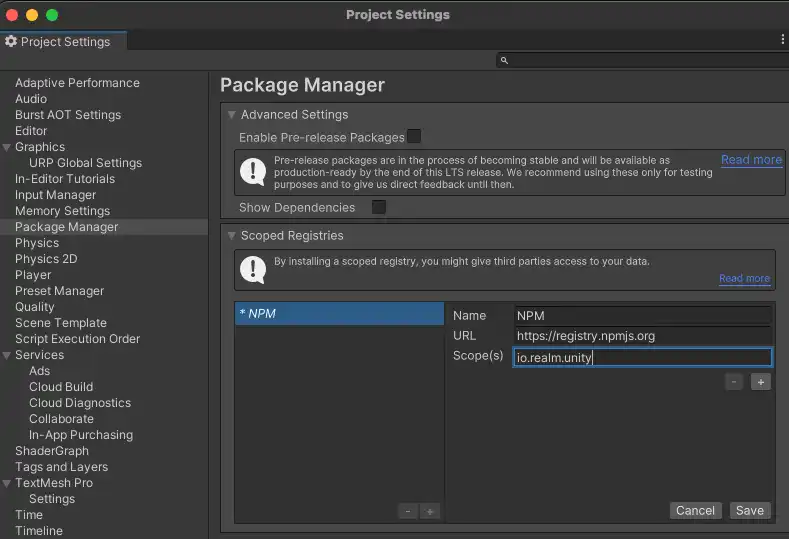Click the minus icon to remove scope
Screen dimensions: 789x539
tap(734, 382)
